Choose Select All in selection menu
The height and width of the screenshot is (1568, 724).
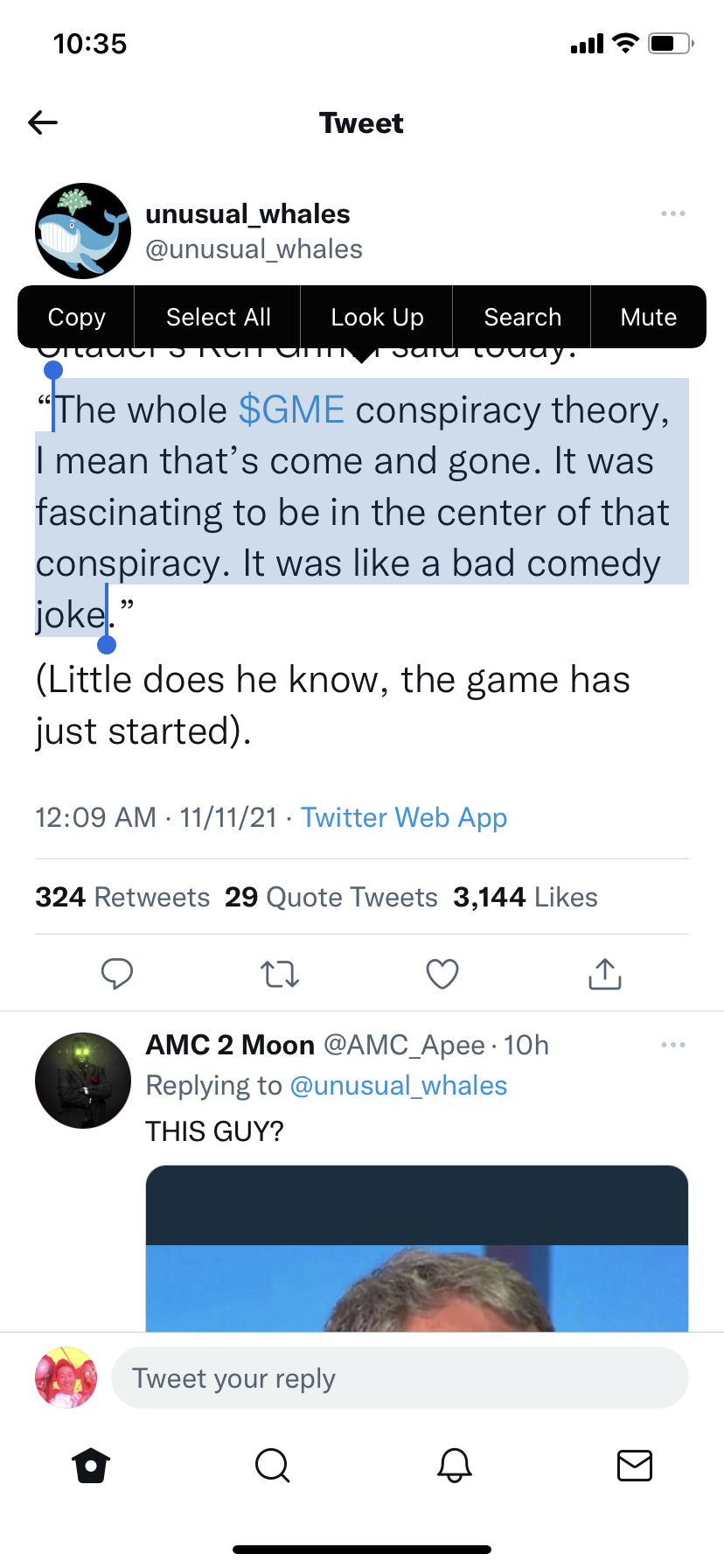tap(219, 317)
